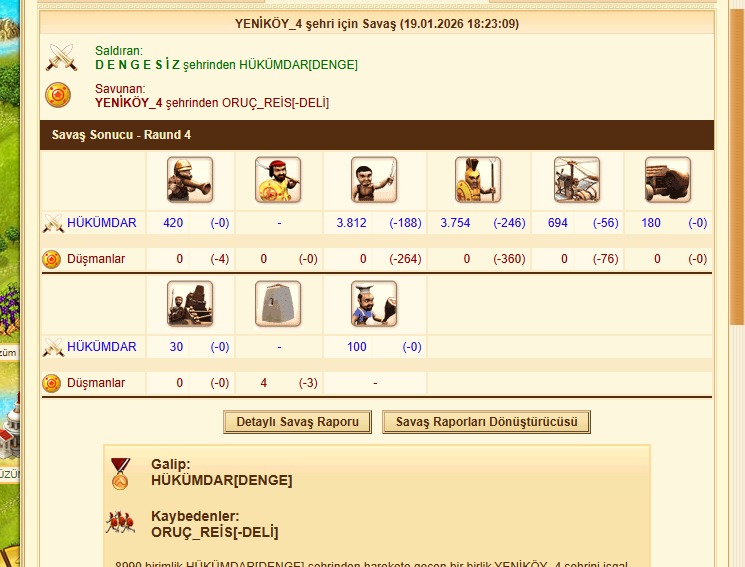Click HÜKÜMDAR link in second unit table
The width and height of the screenshot is (745, 567).
(x=102, y=346)
